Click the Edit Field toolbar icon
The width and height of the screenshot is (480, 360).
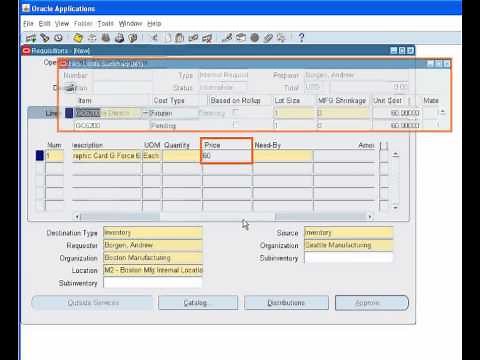(x=227, y=38)
